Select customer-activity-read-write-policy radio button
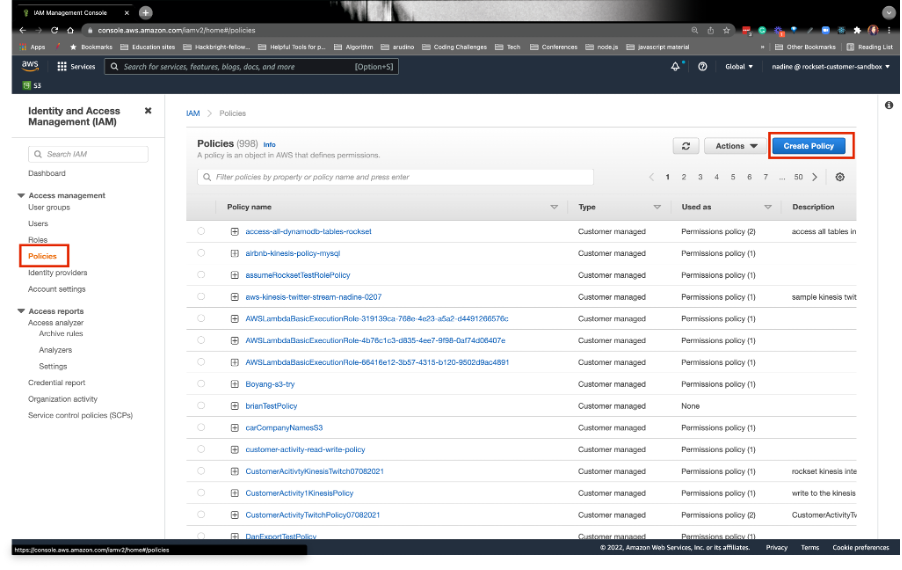Viewport: 902px width, 570px height. coord(201,449)
